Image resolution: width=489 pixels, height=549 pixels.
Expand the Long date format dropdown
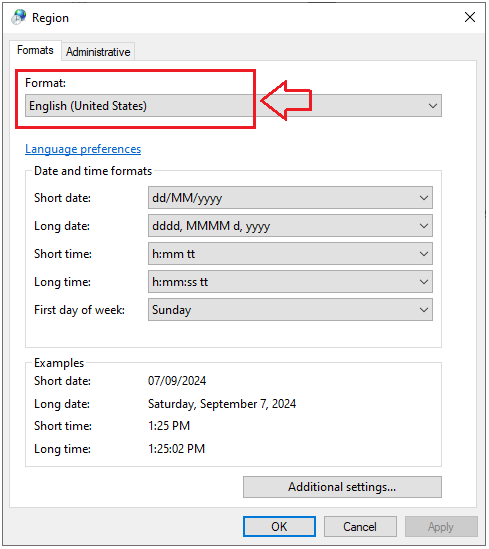click(x=290, y=226)
